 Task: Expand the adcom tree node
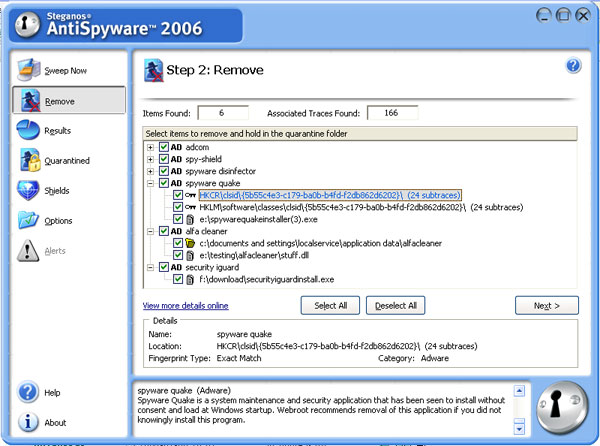click(x=150, y=147)
